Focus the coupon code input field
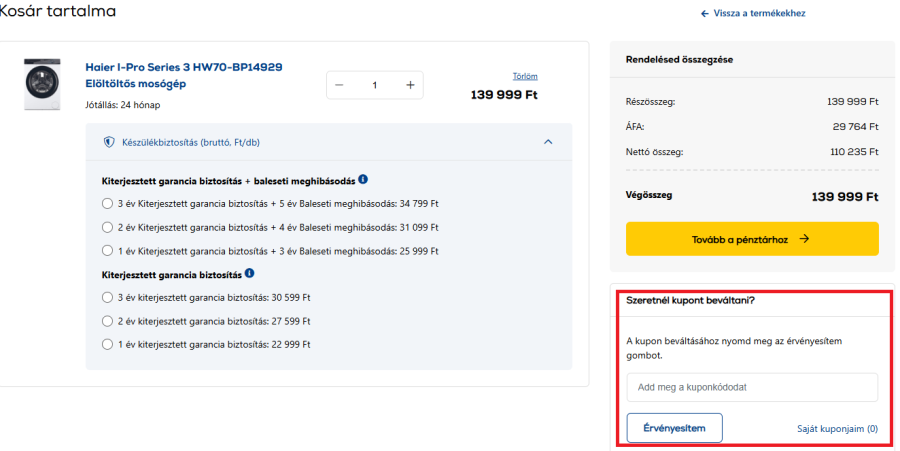Screen dimensions: 900x451 point(752,387)
